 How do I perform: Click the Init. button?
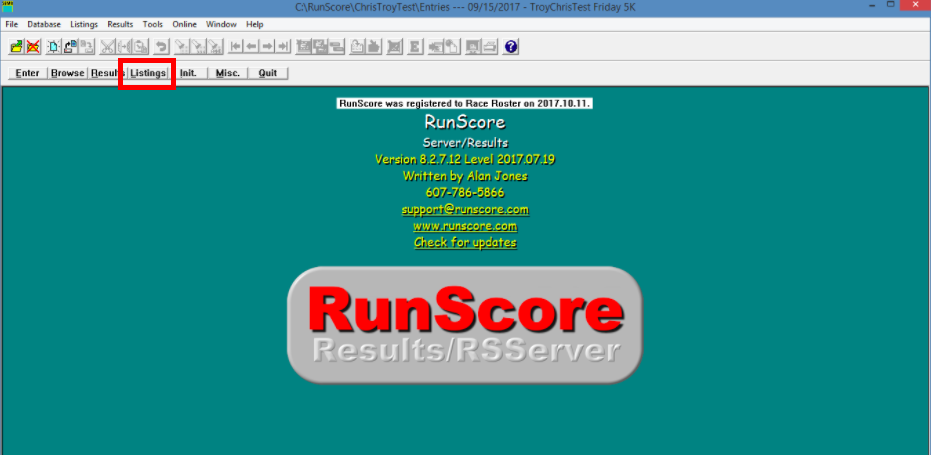187,73
